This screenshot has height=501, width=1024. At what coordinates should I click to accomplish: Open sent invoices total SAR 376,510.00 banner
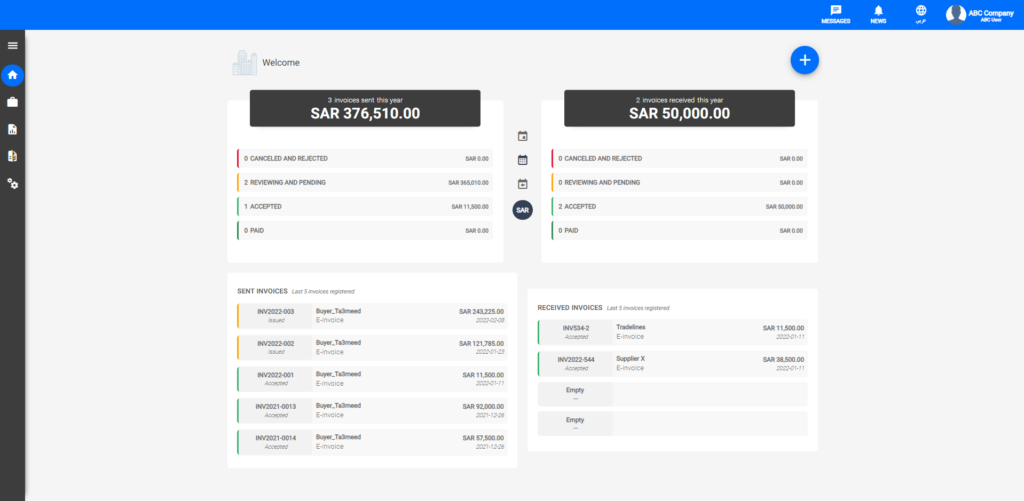[365, 108]
